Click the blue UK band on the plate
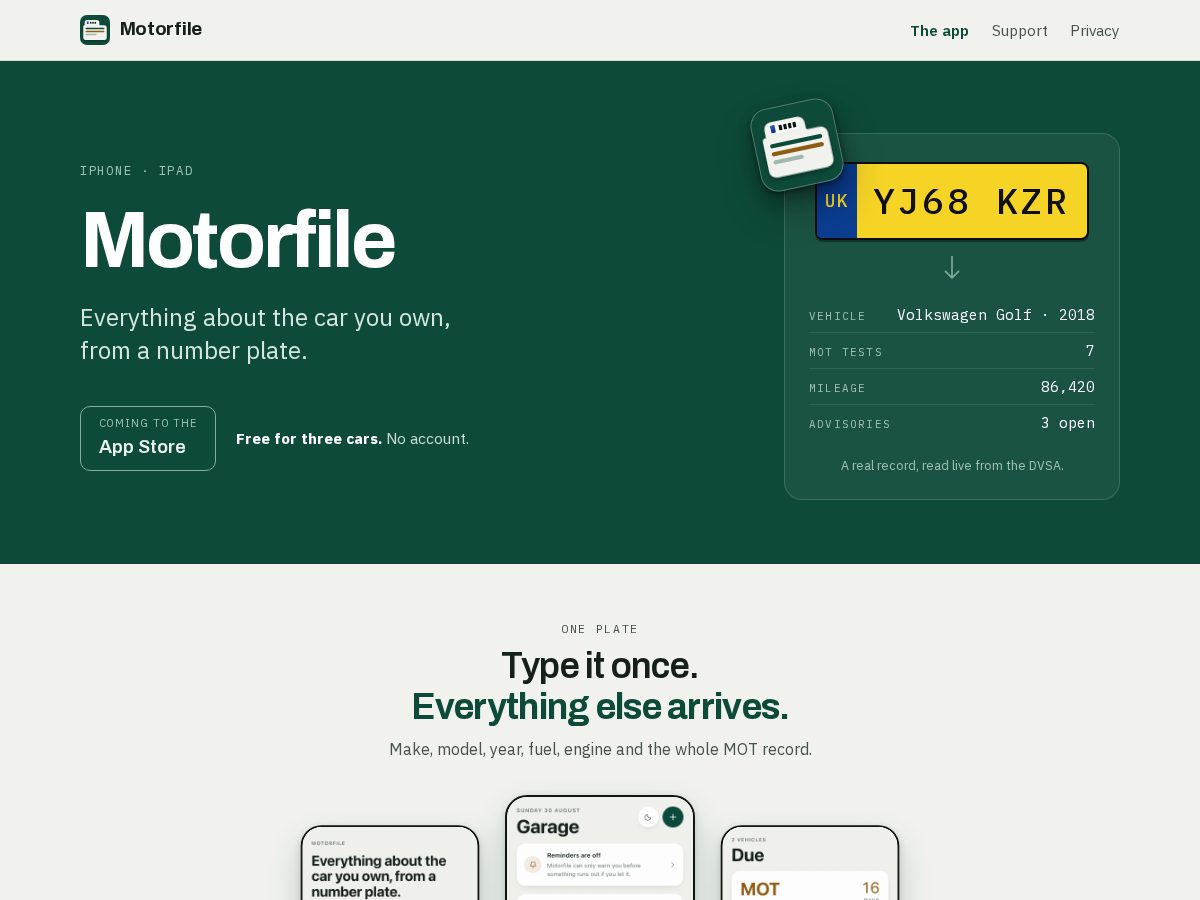 tap(837, 201)
